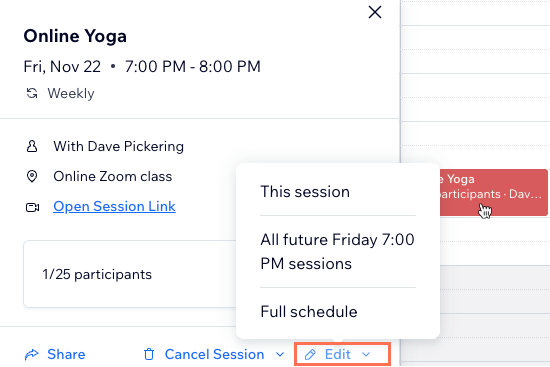This screenshot has width=550, height=367.
Task: Click the pencil Edit icon
Action: point(310,355)
